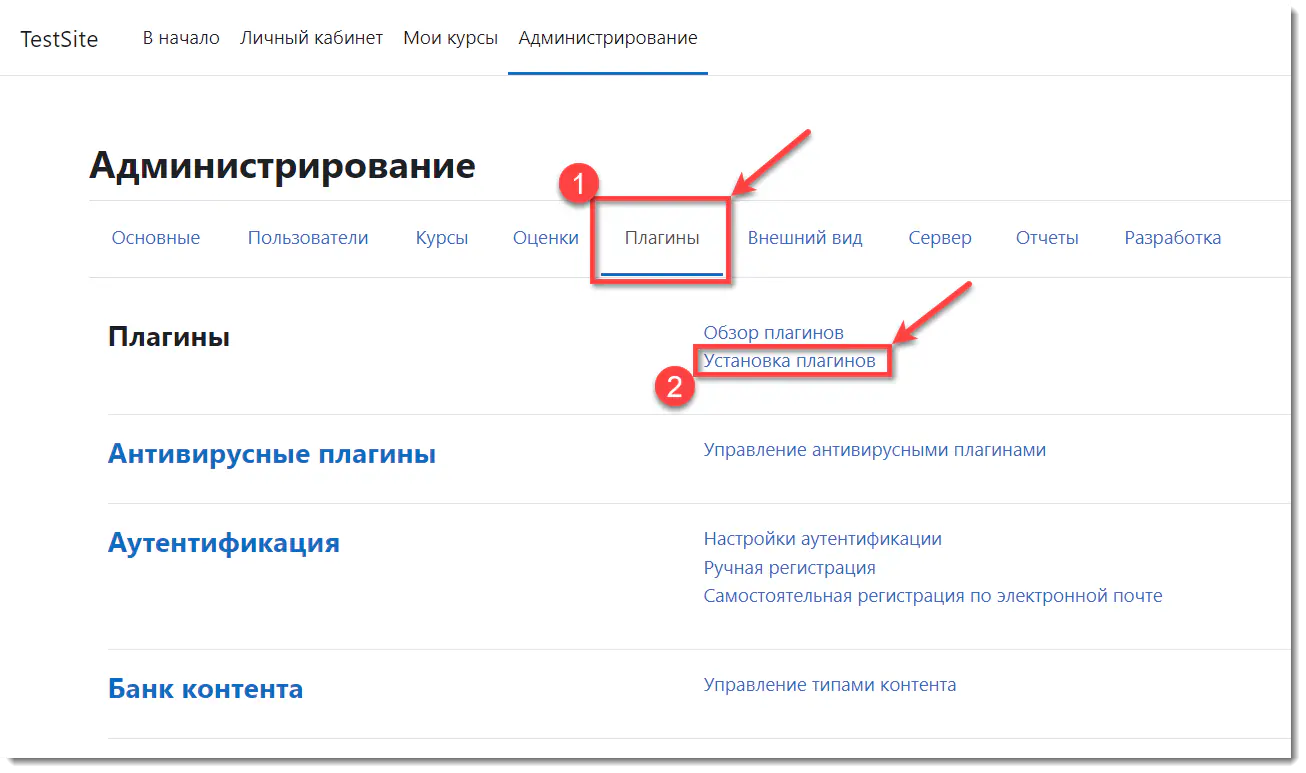Switch to the "Внешний вид" tab

pos(805,238)
